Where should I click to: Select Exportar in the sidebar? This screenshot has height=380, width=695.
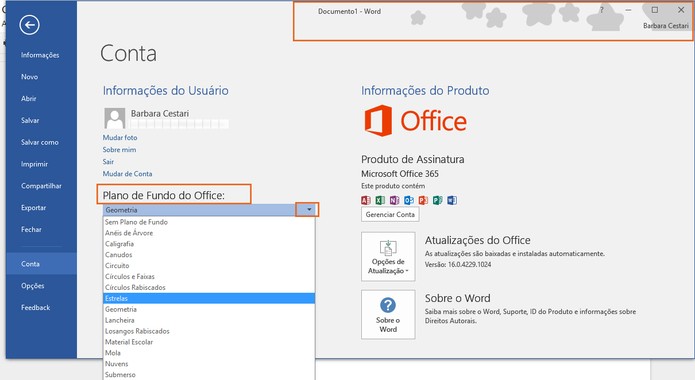41,208
